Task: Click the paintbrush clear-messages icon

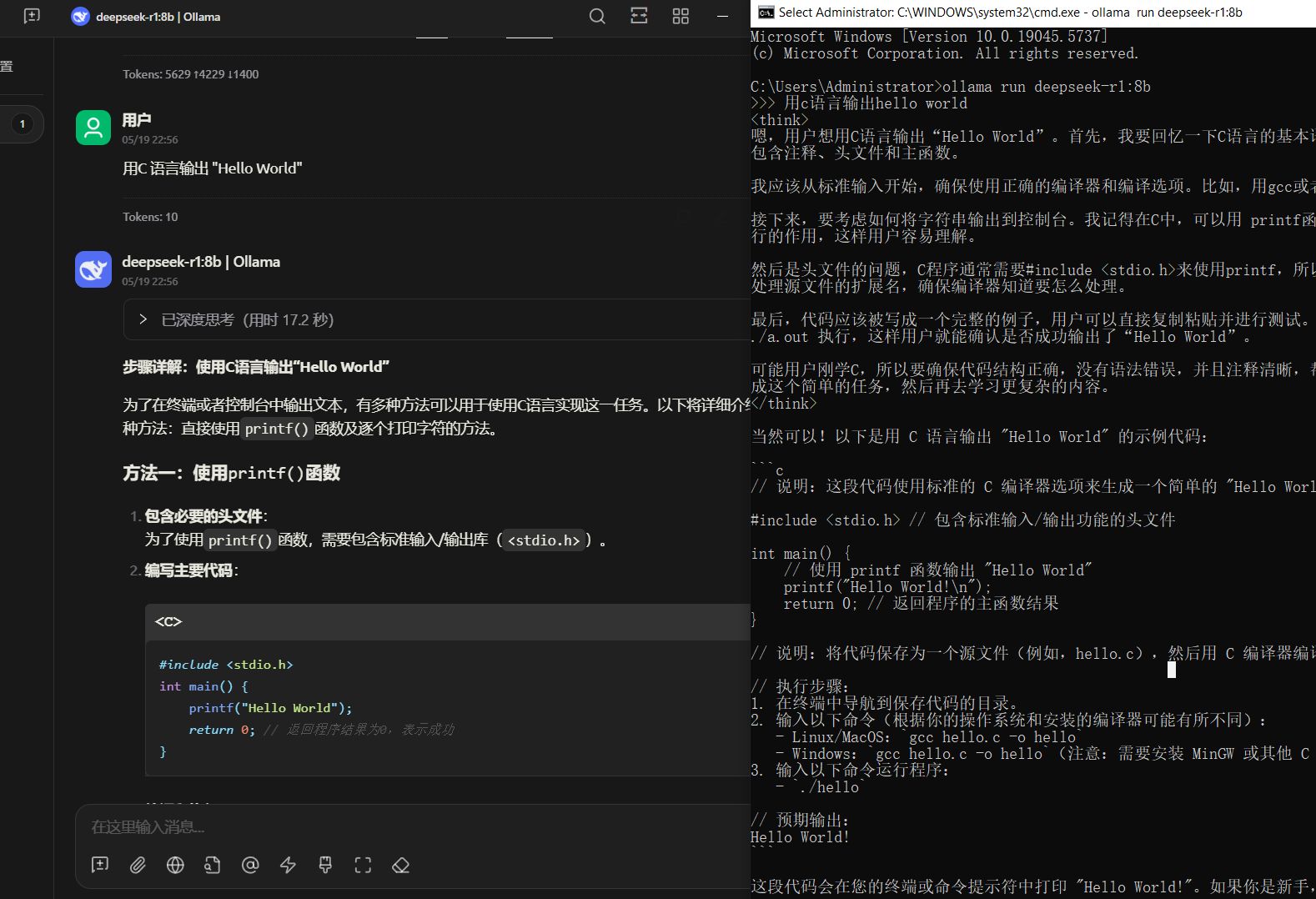Action: pyautogui.click(x=325, y=865)
